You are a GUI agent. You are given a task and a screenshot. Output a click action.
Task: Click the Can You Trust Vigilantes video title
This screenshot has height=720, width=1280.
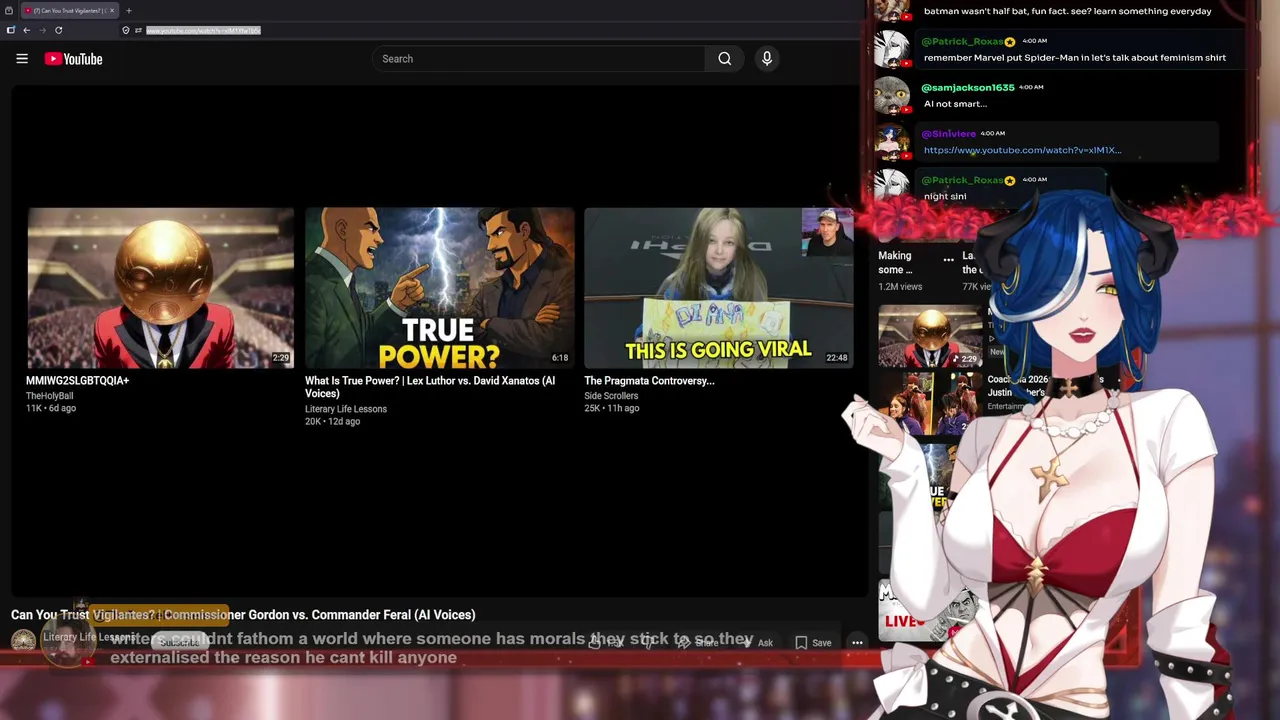coord(243,615)
